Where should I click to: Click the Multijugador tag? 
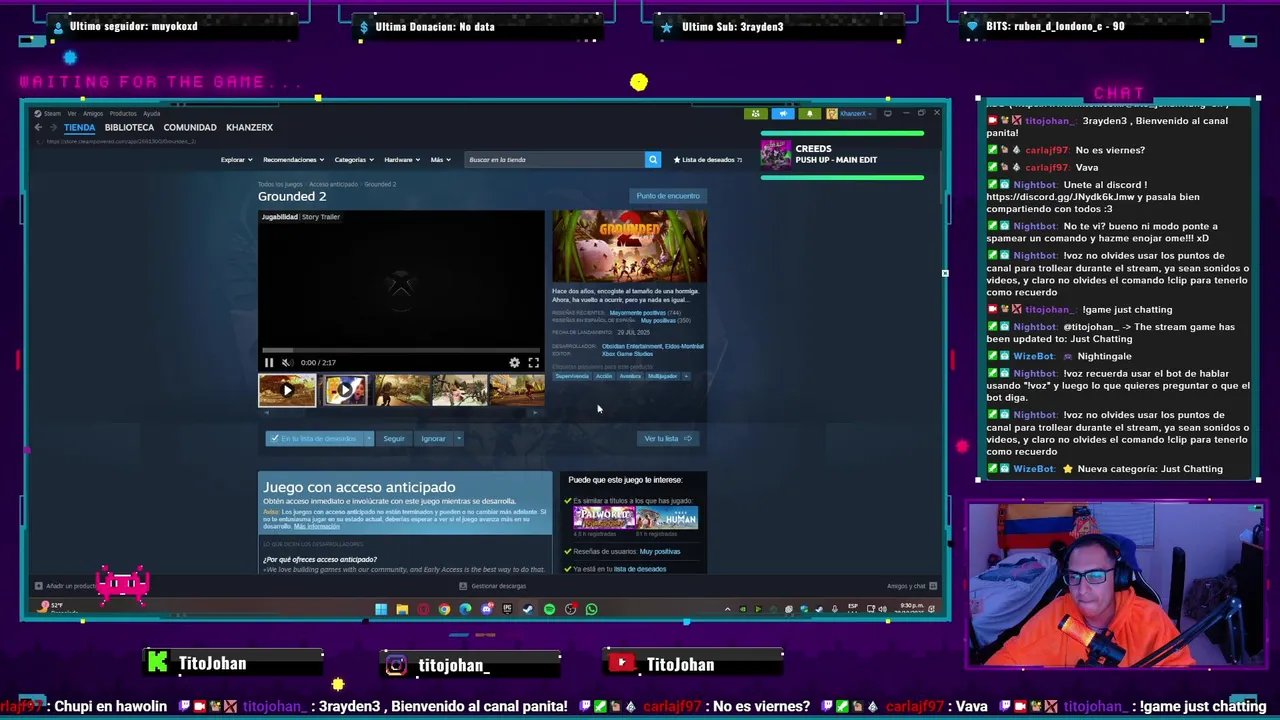662,376
